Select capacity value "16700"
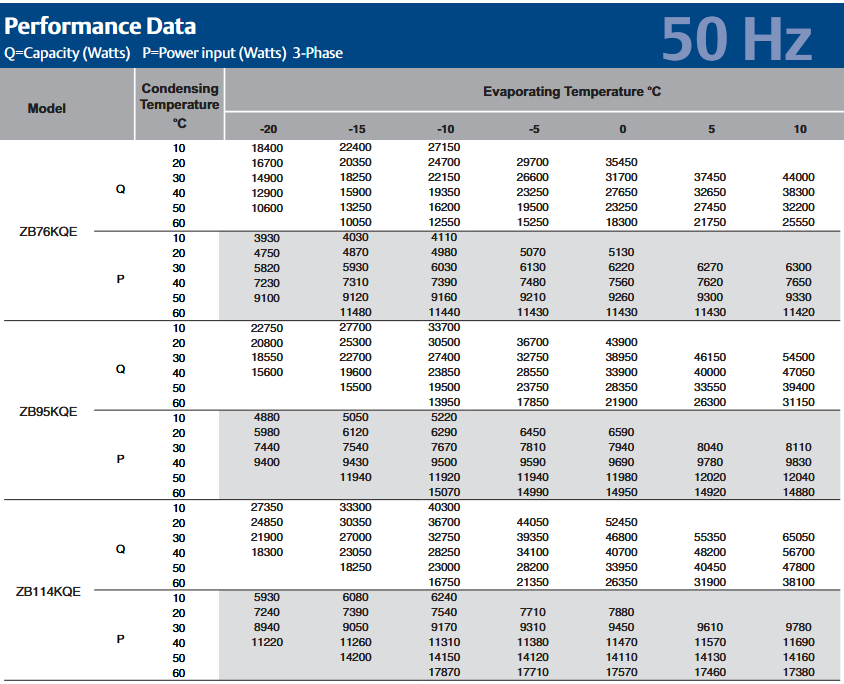 pos(267,163)
